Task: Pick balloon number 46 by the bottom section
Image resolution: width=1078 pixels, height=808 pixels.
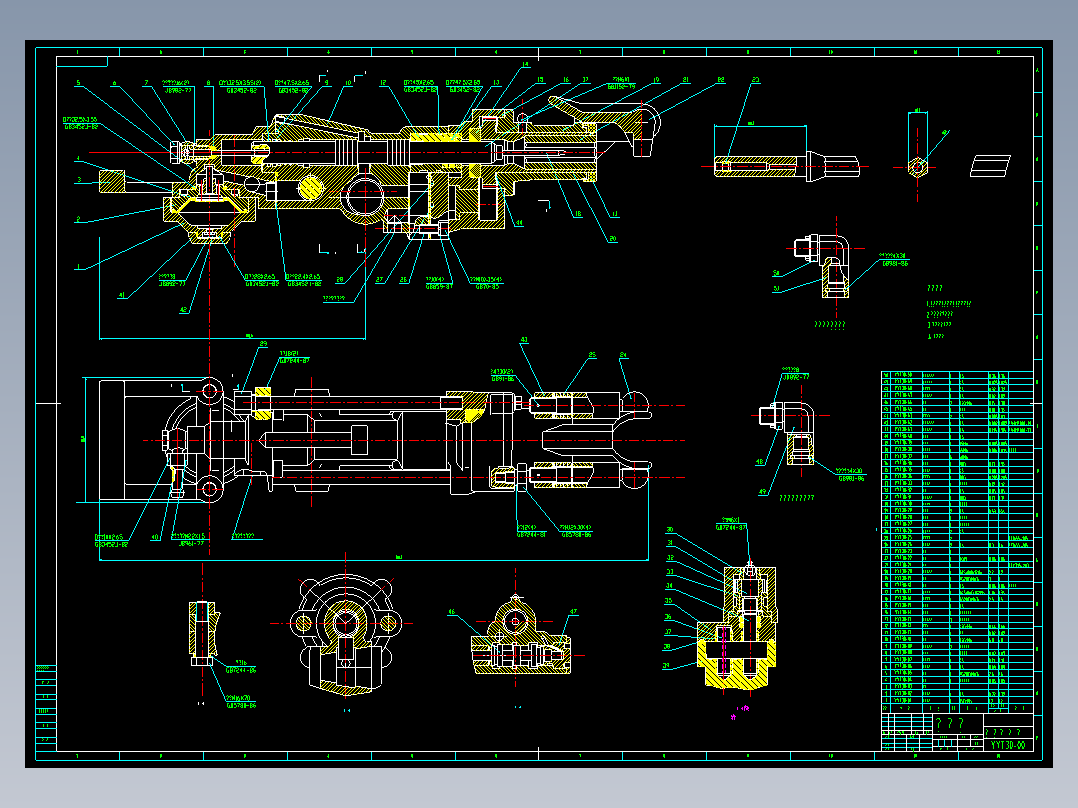Action: point(452,612)
